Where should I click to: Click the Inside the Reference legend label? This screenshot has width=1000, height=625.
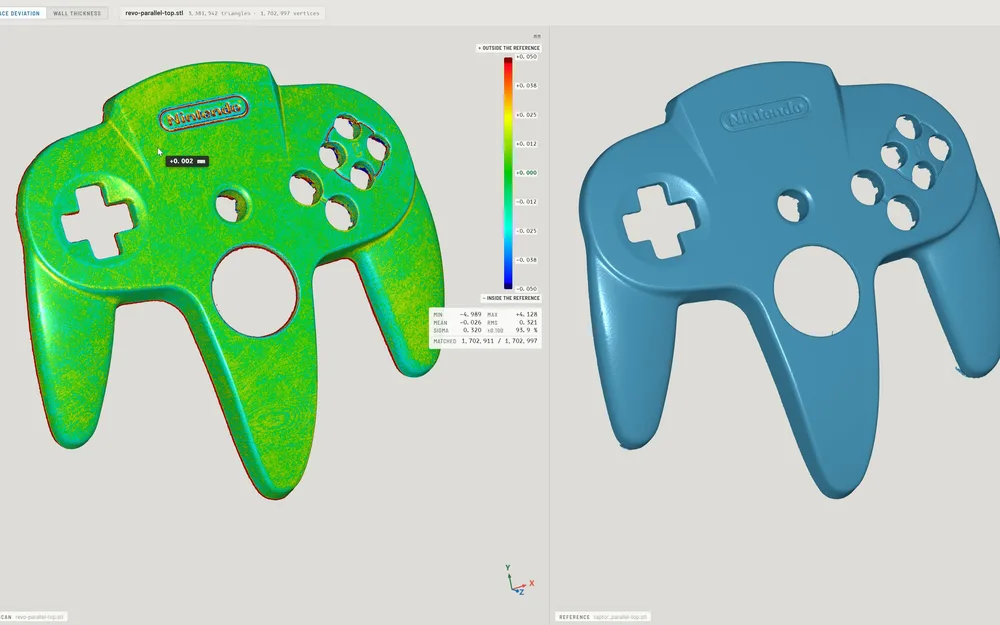[x=511, y=298]
